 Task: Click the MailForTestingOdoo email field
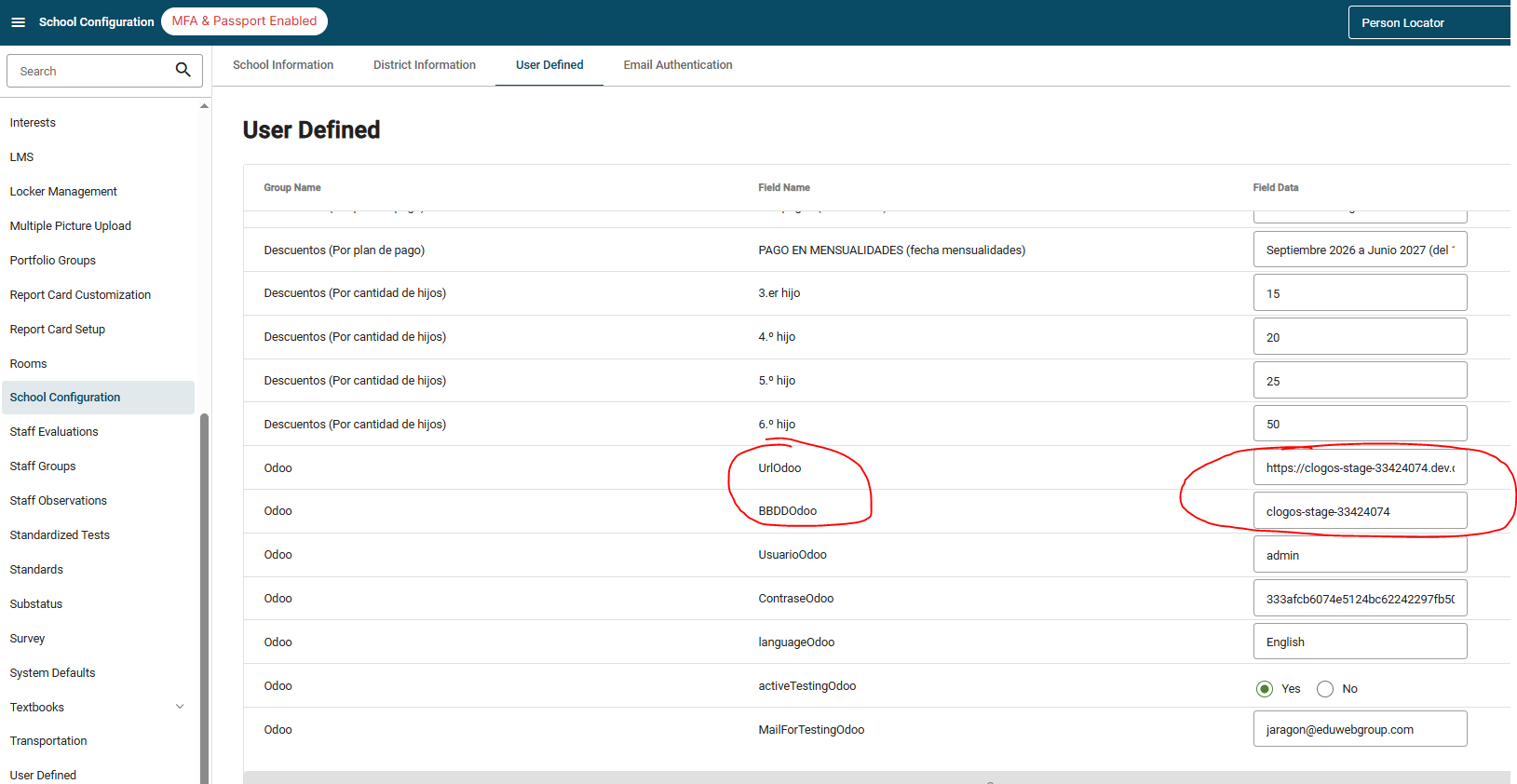click(x=1360, y=729)
